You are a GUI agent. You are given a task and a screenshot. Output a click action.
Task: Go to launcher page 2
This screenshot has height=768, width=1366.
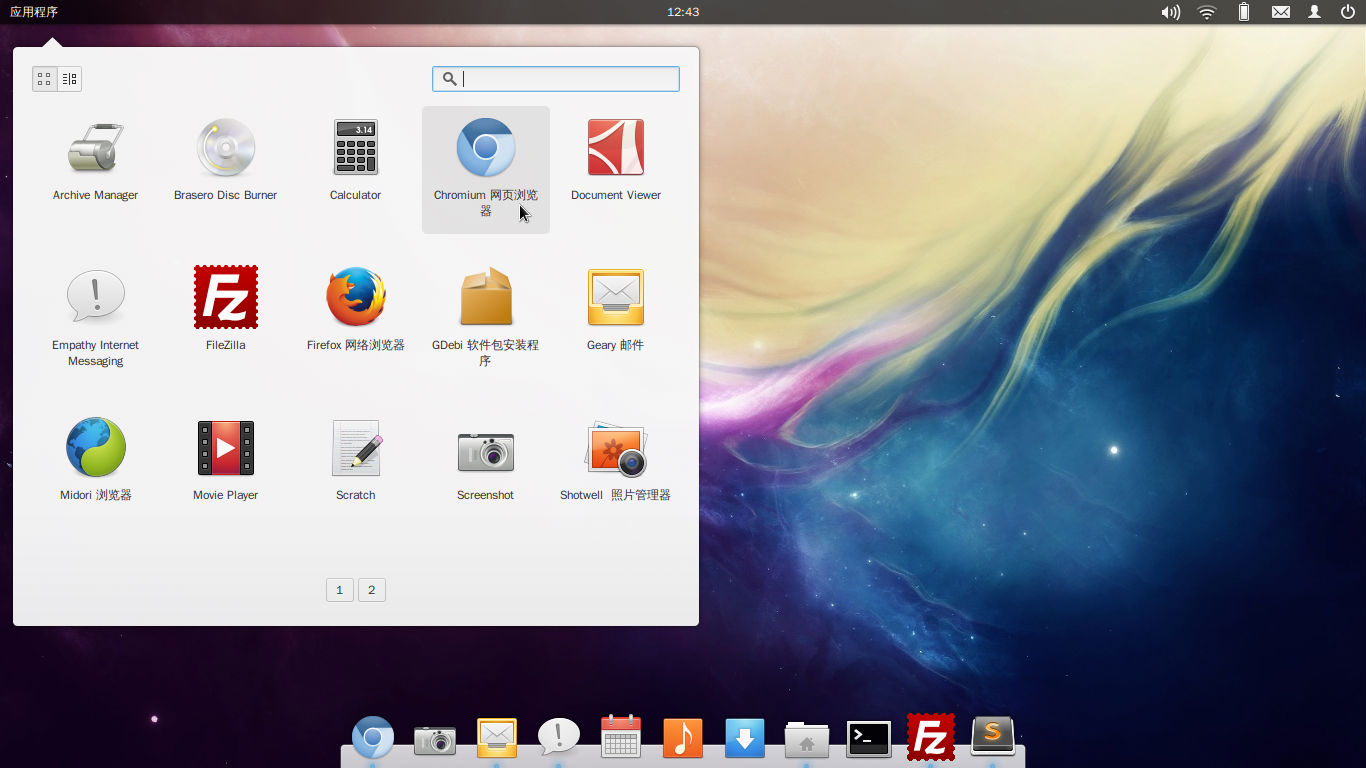click(371, 590)
